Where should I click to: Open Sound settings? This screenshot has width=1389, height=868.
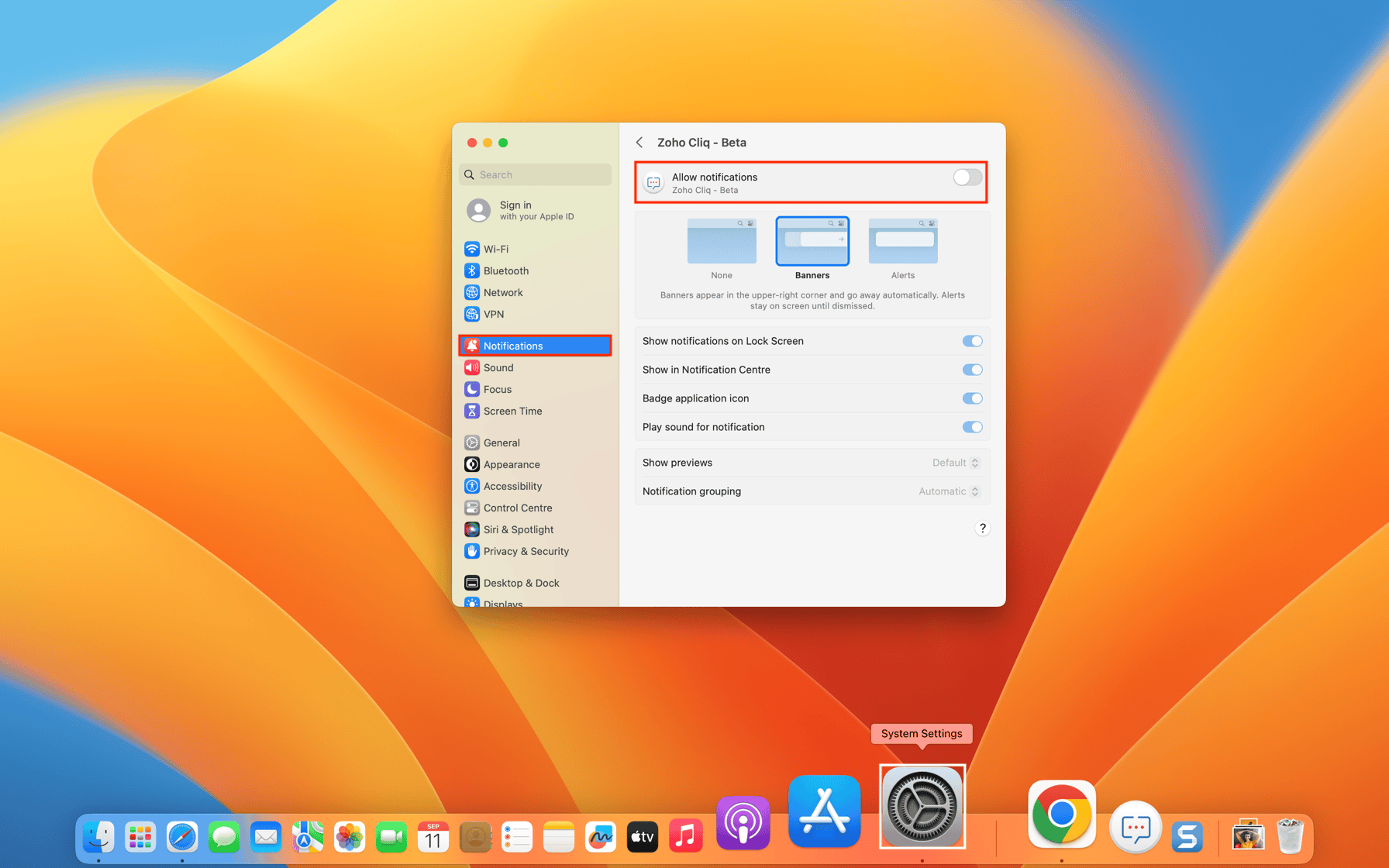(x=535, y=367)
